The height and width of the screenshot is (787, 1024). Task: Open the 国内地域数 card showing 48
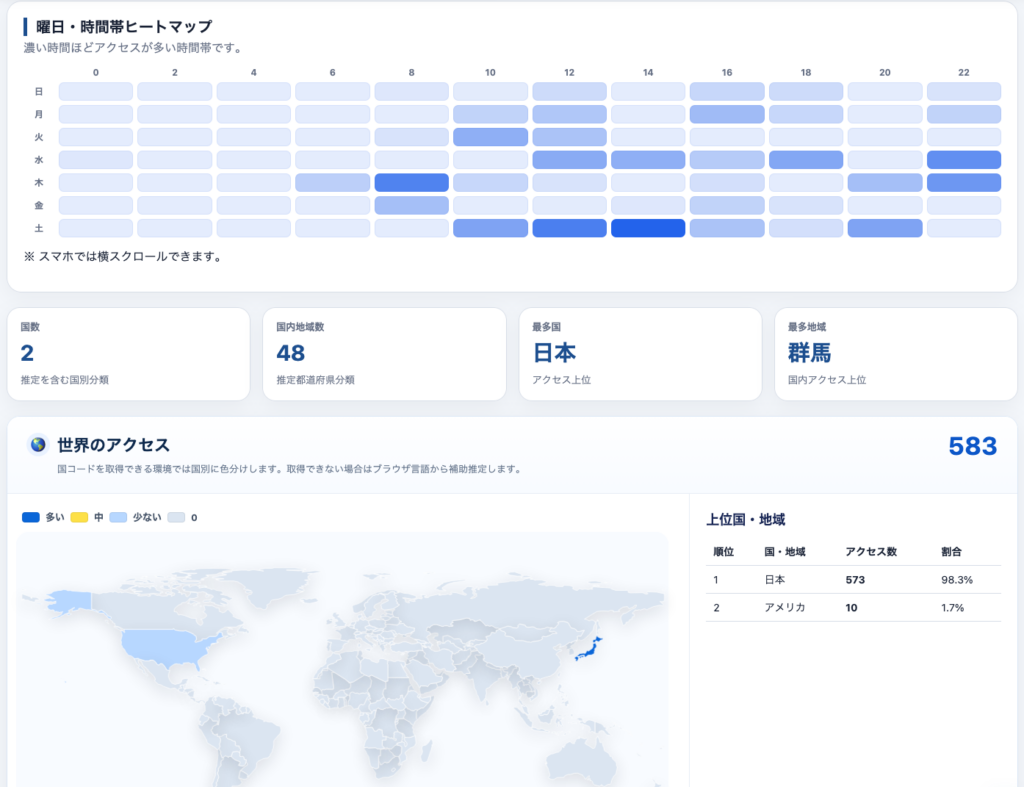[384, 354]
